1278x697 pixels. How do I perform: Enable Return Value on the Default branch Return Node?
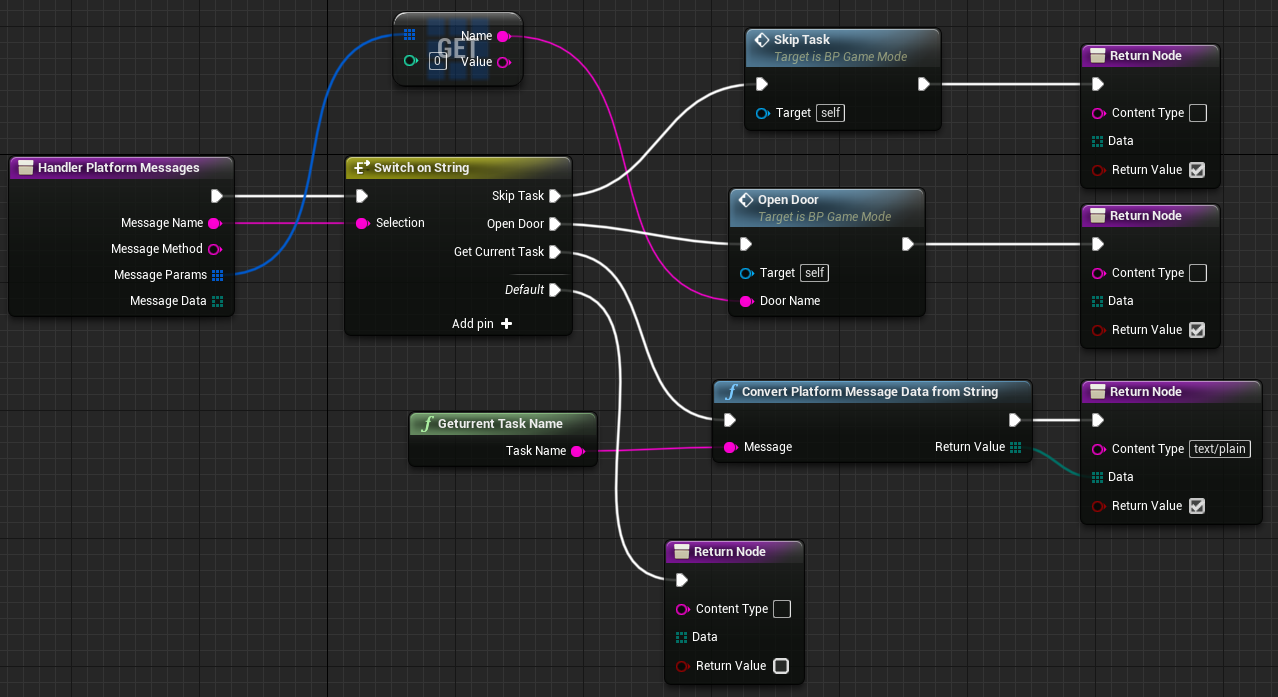coord(781,666)
